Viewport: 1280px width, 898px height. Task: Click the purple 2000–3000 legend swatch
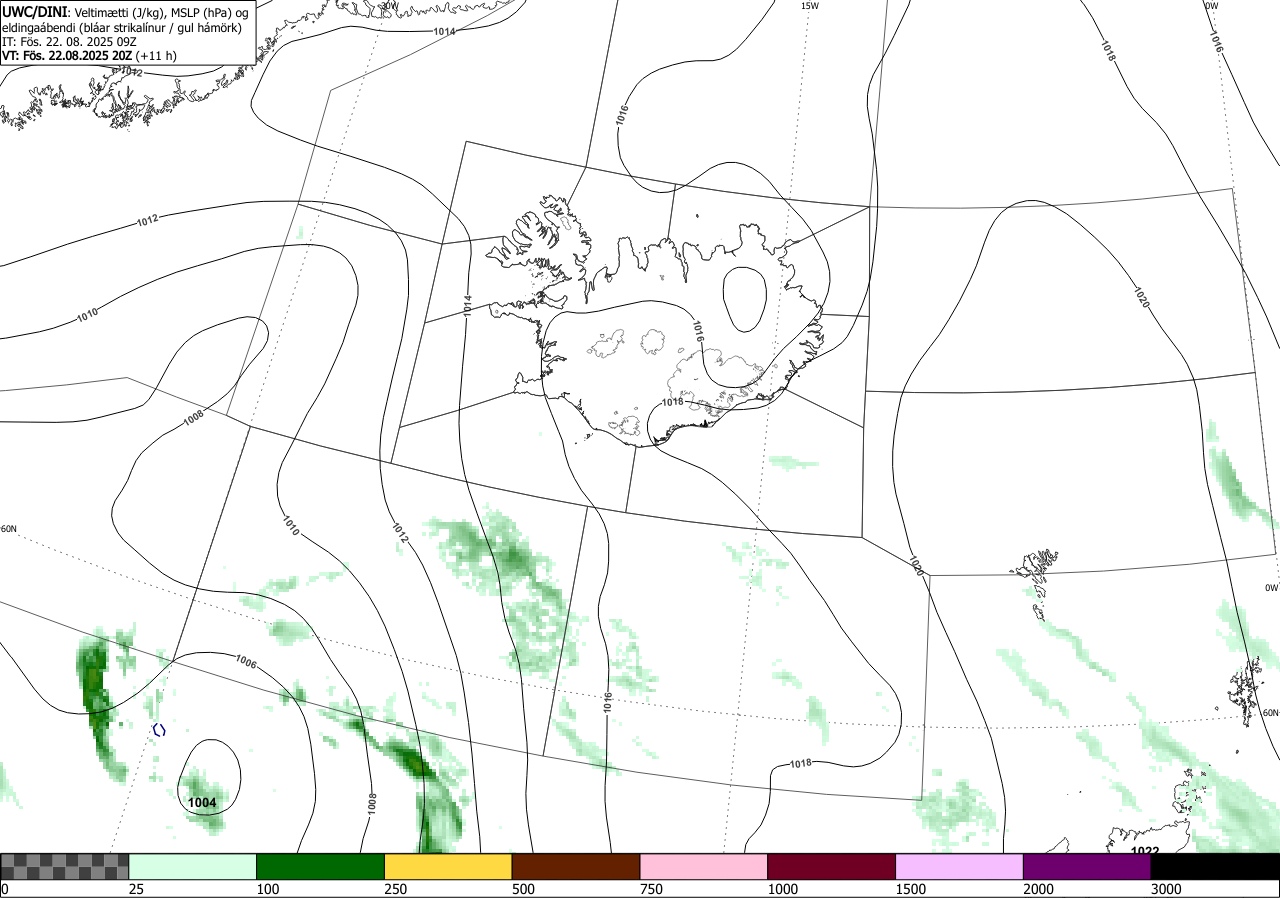(1087, 866)
